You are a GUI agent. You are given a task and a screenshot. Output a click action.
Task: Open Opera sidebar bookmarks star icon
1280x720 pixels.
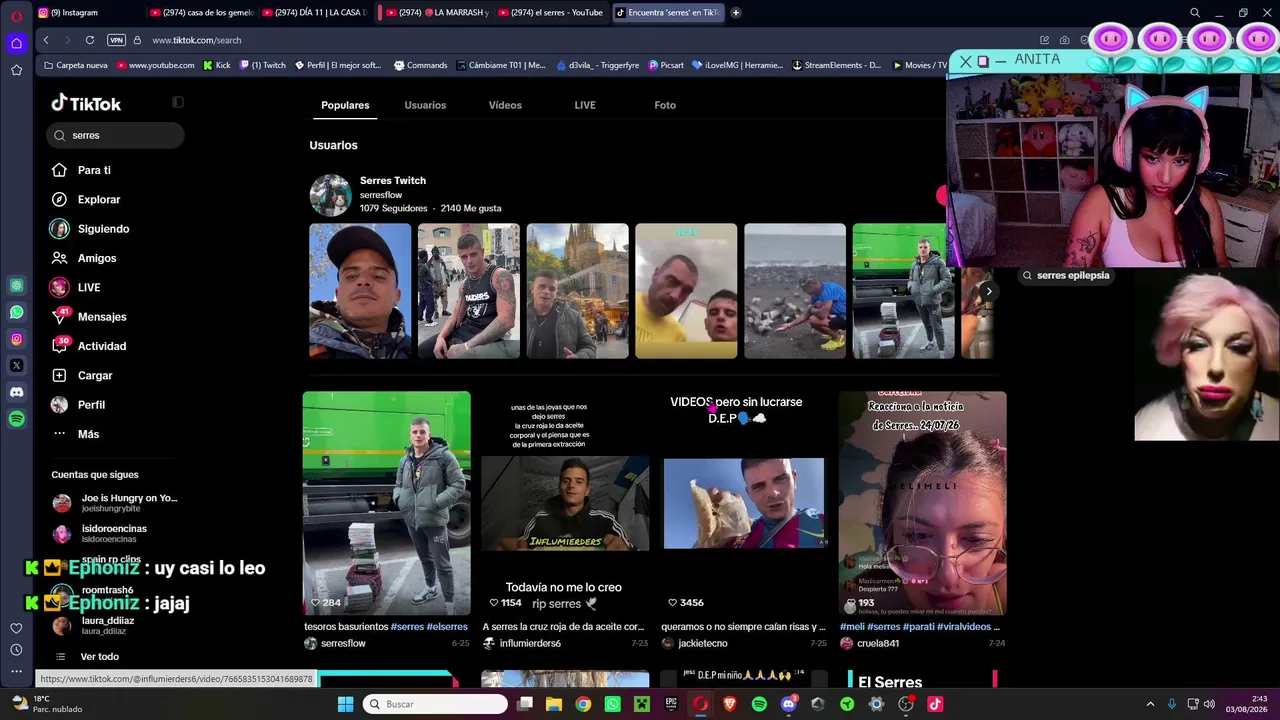[16, 70]
